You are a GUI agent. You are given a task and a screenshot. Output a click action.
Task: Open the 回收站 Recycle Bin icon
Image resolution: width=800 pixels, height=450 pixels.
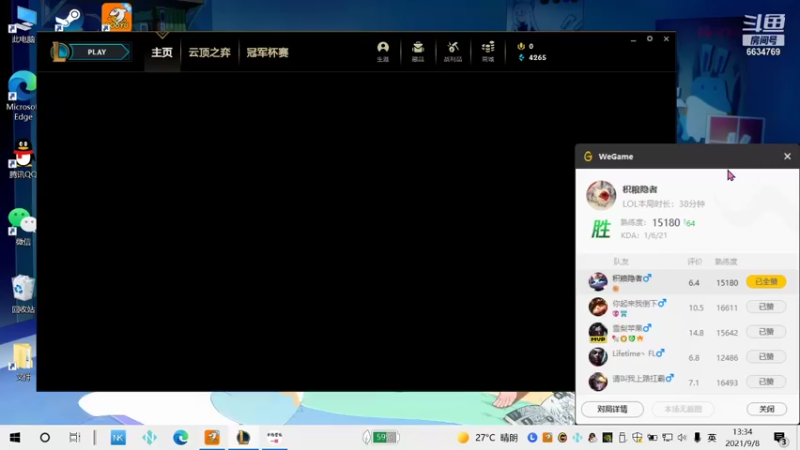click(x=22, y=294)
